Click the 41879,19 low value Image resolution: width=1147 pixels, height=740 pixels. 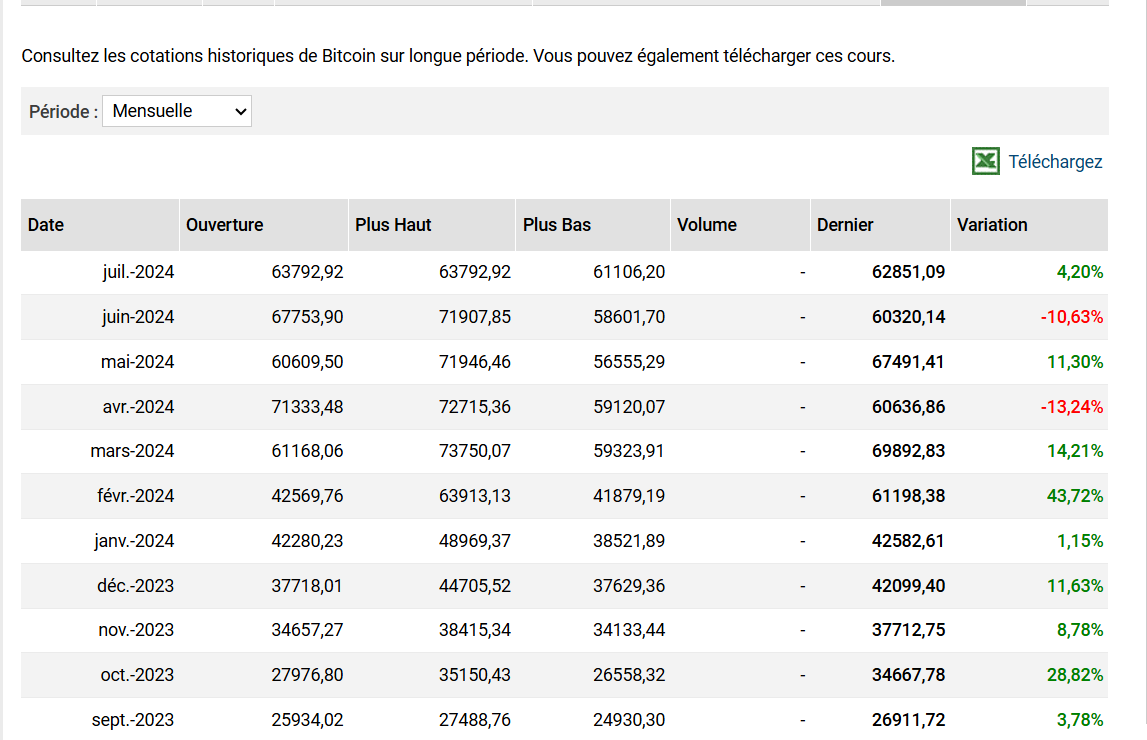(x=629, y=496)
